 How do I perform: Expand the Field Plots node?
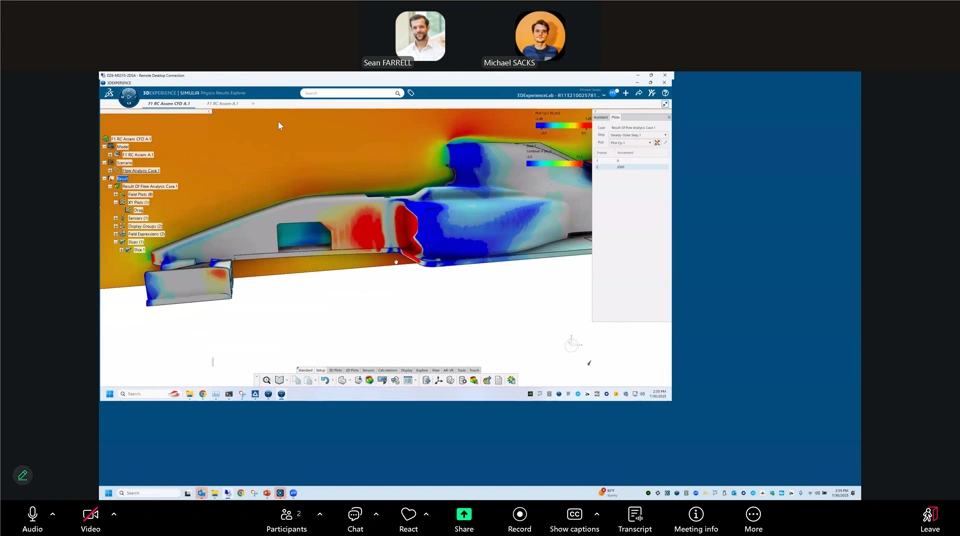click(116, 194)
